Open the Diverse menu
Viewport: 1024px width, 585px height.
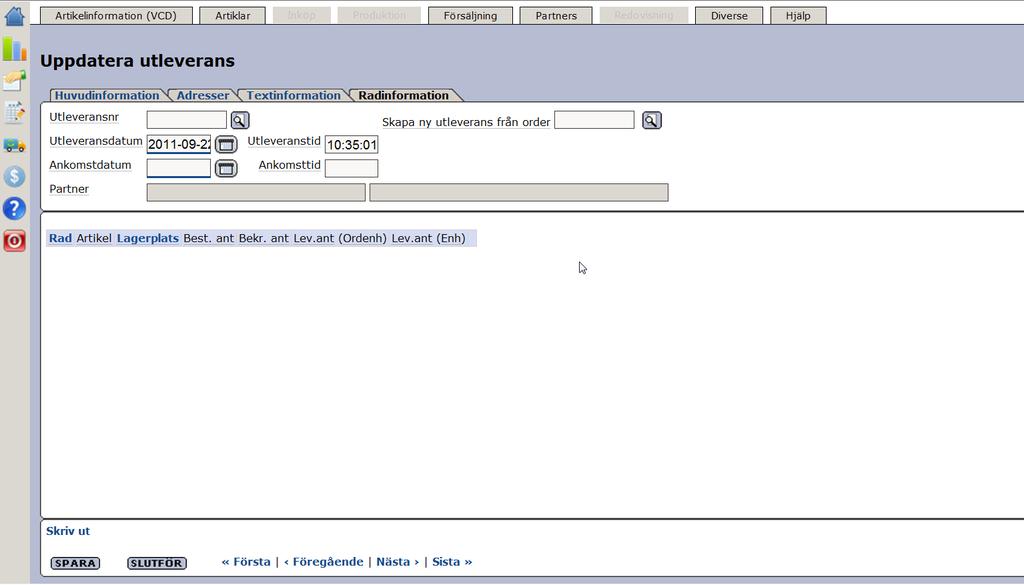(729, 16)
